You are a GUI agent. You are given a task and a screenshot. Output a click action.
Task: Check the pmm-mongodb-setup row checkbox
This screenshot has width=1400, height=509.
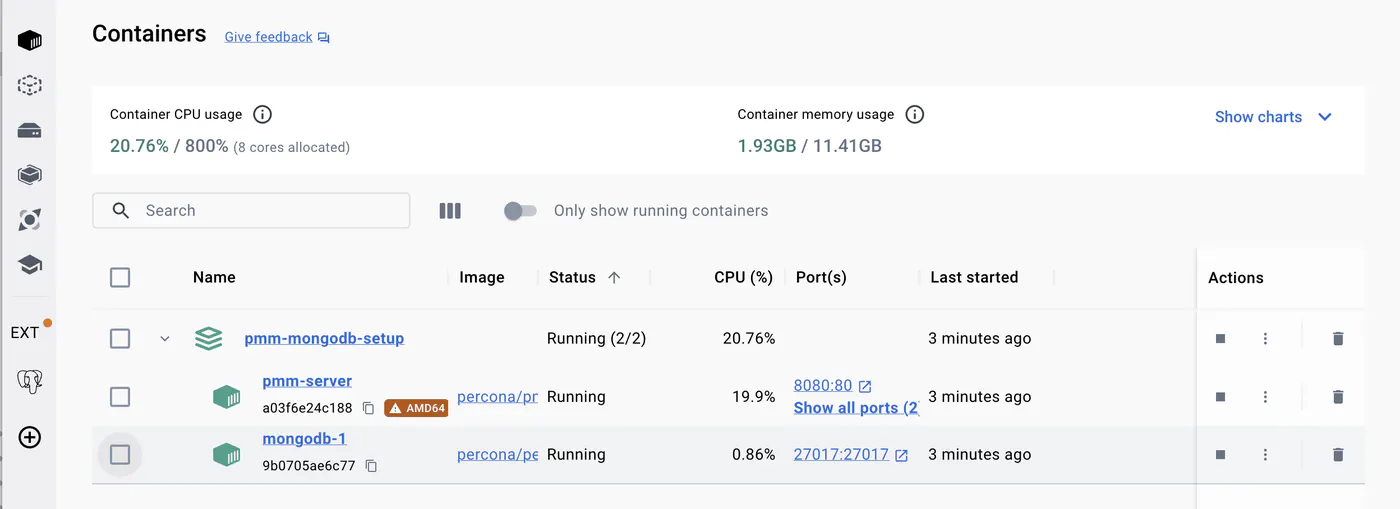tap(120, 339)
